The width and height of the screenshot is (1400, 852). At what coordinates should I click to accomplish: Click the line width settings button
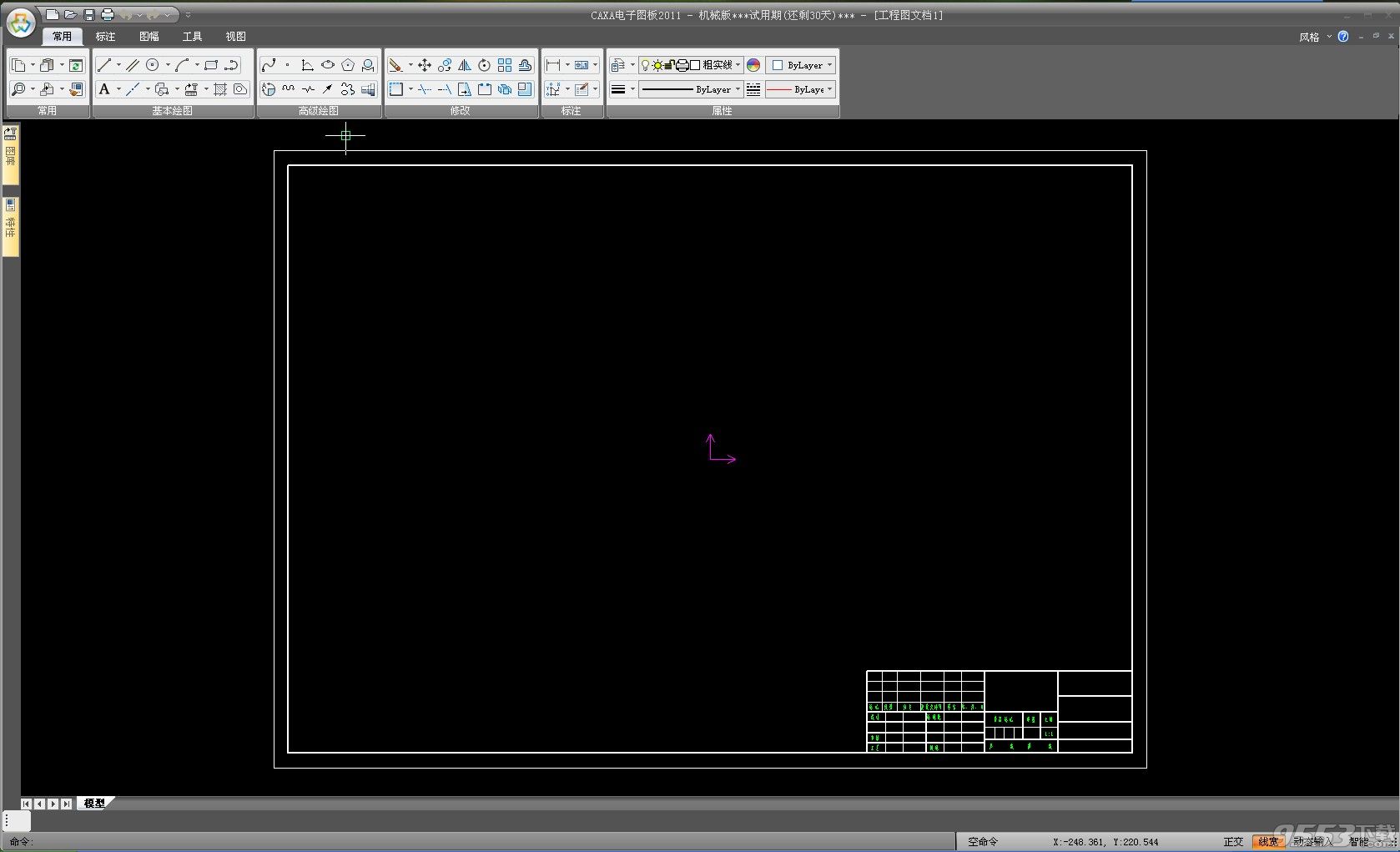(x=618, y=89)
